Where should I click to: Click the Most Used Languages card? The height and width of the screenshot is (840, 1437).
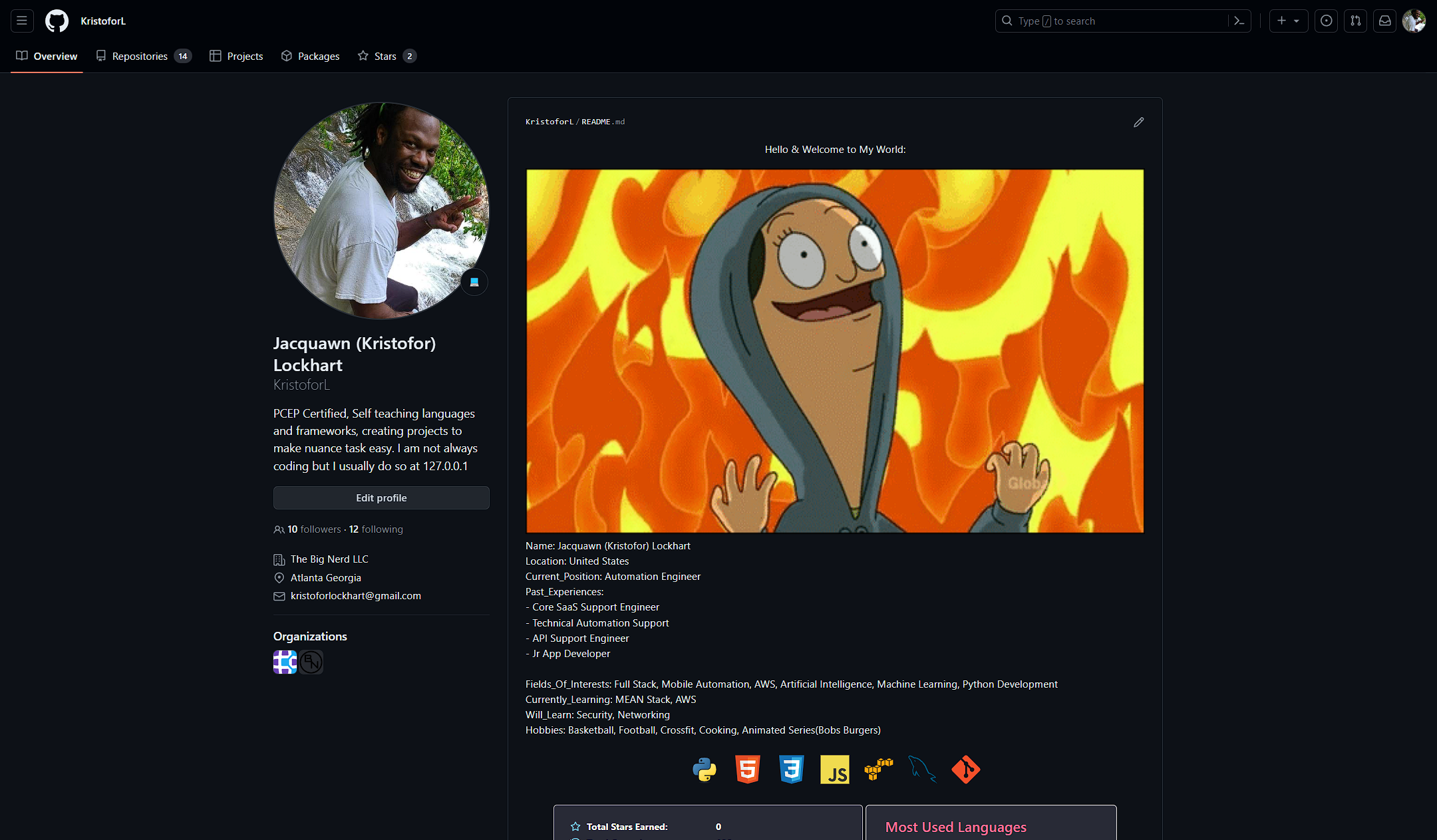(x=991, y=823)
